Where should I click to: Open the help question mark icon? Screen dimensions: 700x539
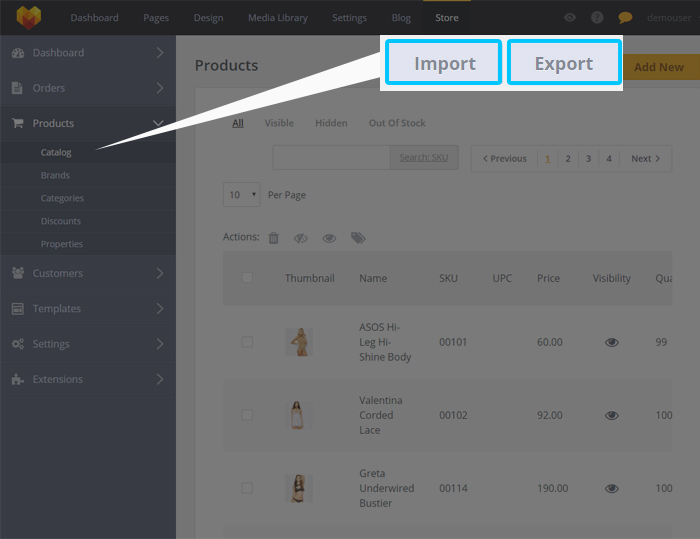click(597, 17)
